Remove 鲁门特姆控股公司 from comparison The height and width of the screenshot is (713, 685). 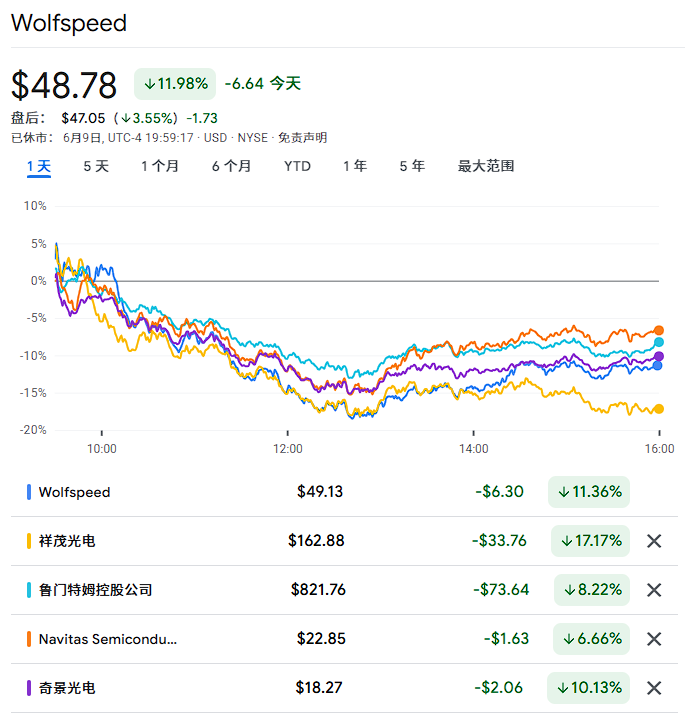click(x=654, y=590)
